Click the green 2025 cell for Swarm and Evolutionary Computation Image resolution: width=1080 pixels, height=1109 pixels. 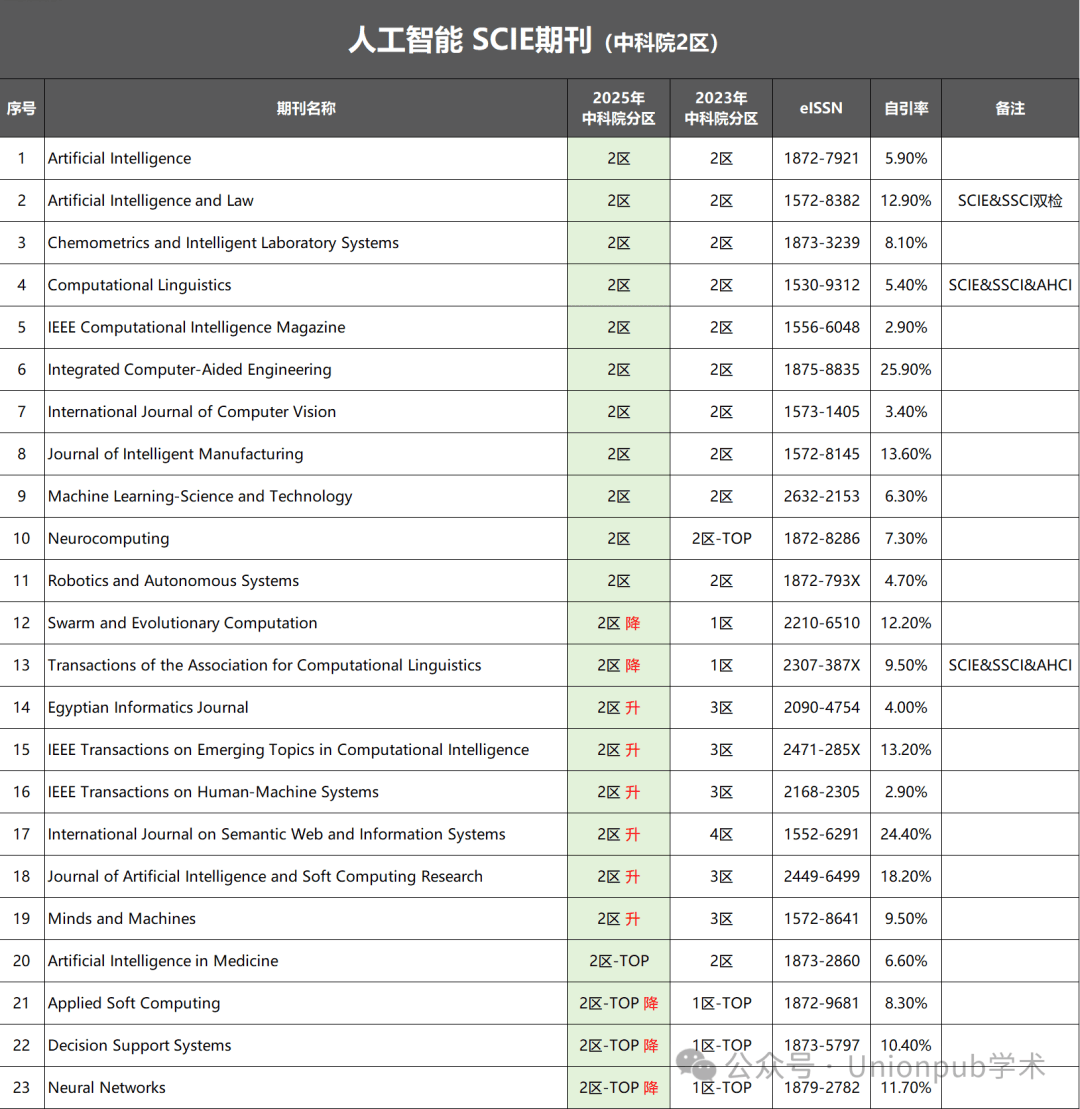618,623
